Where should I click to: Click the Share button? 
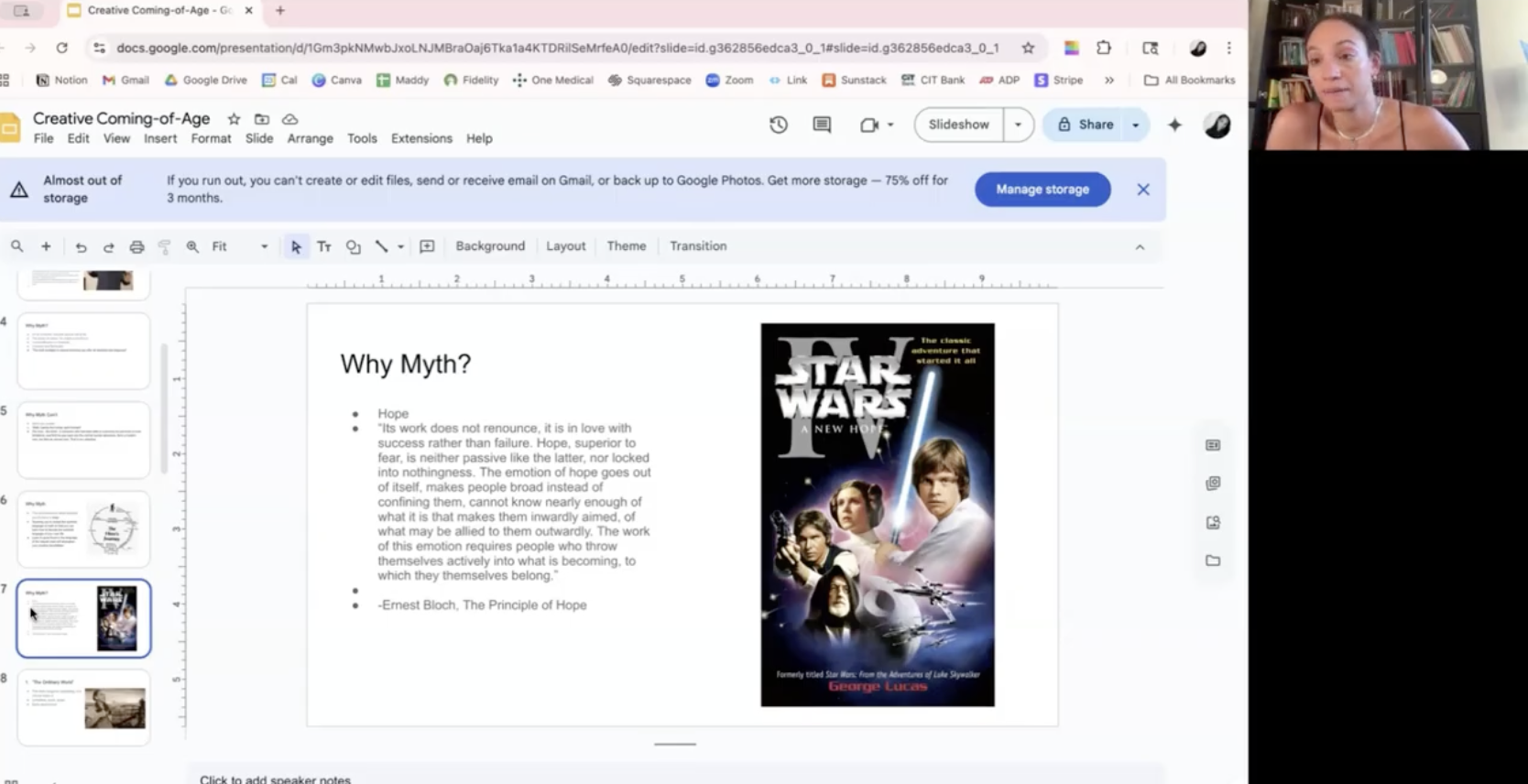pos(1085,125)
